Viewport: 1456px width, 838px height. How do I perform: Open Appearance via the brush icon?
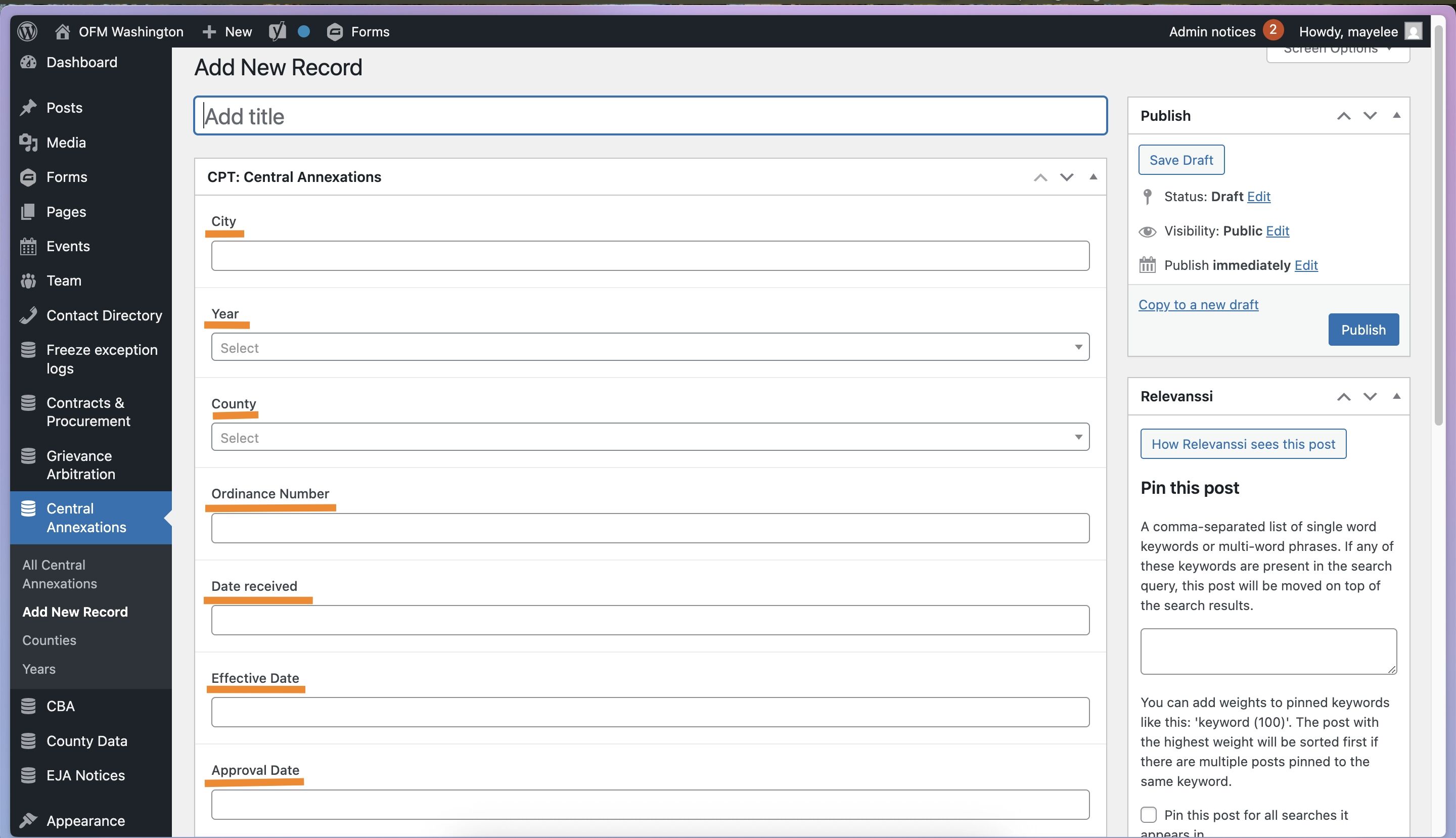28,820
